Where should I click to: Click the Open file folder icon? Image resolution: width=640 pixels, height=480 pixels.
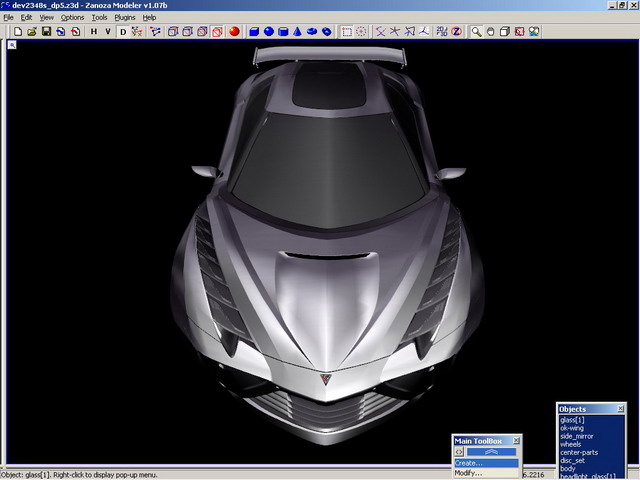(x=33, y=32)
